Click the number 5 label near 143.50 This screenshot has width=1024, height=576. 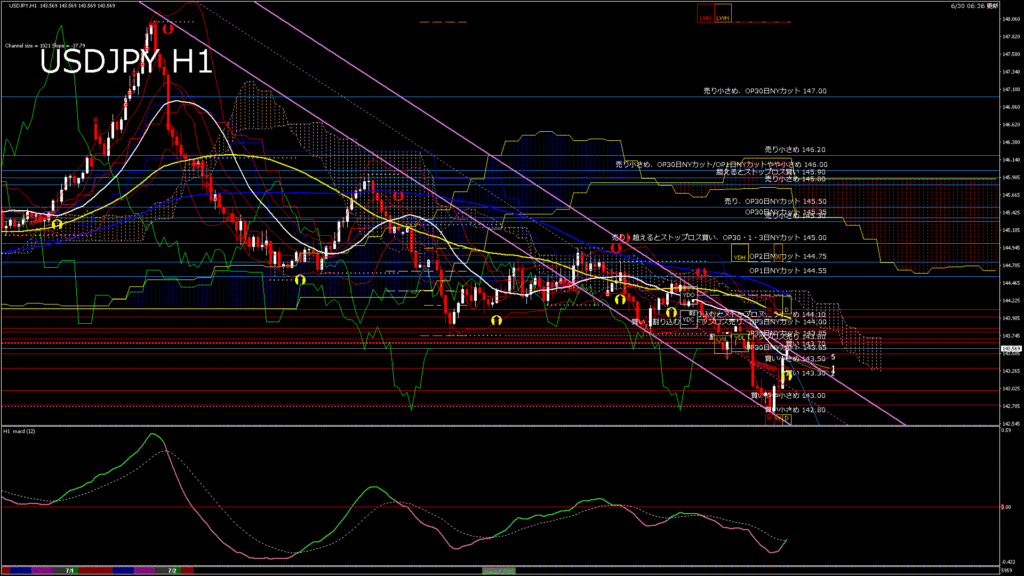click(833, 357)
